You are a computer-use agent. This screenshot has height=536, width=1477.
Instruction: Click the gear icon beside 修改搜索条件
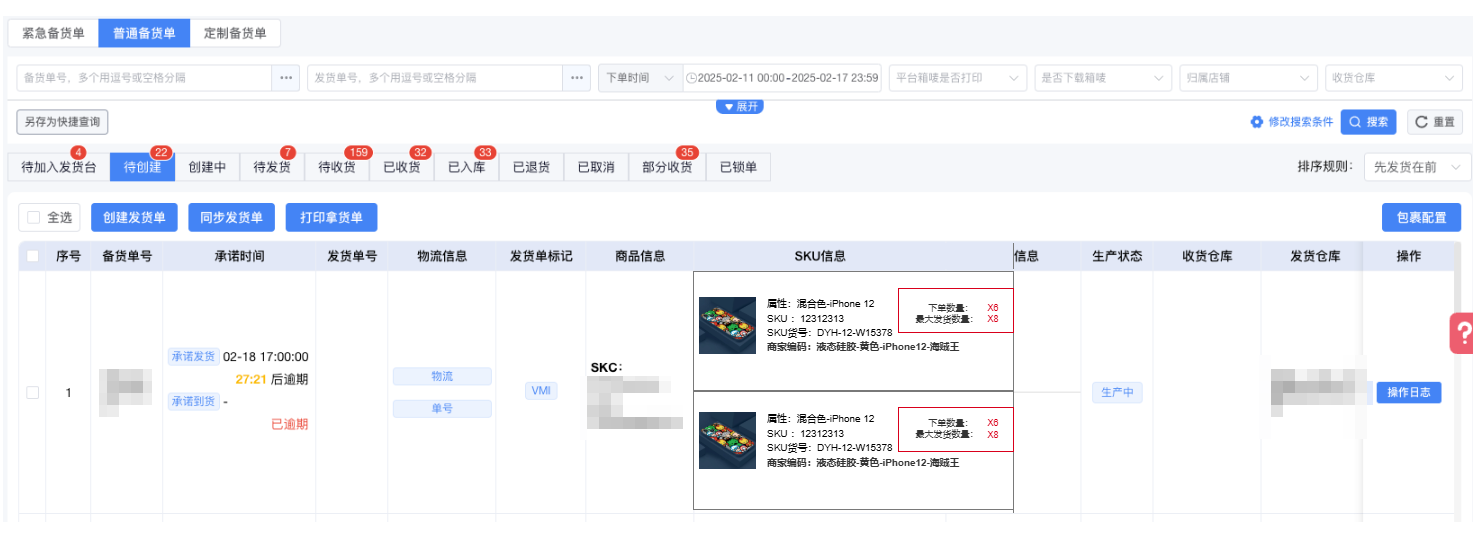[1257, 122]
